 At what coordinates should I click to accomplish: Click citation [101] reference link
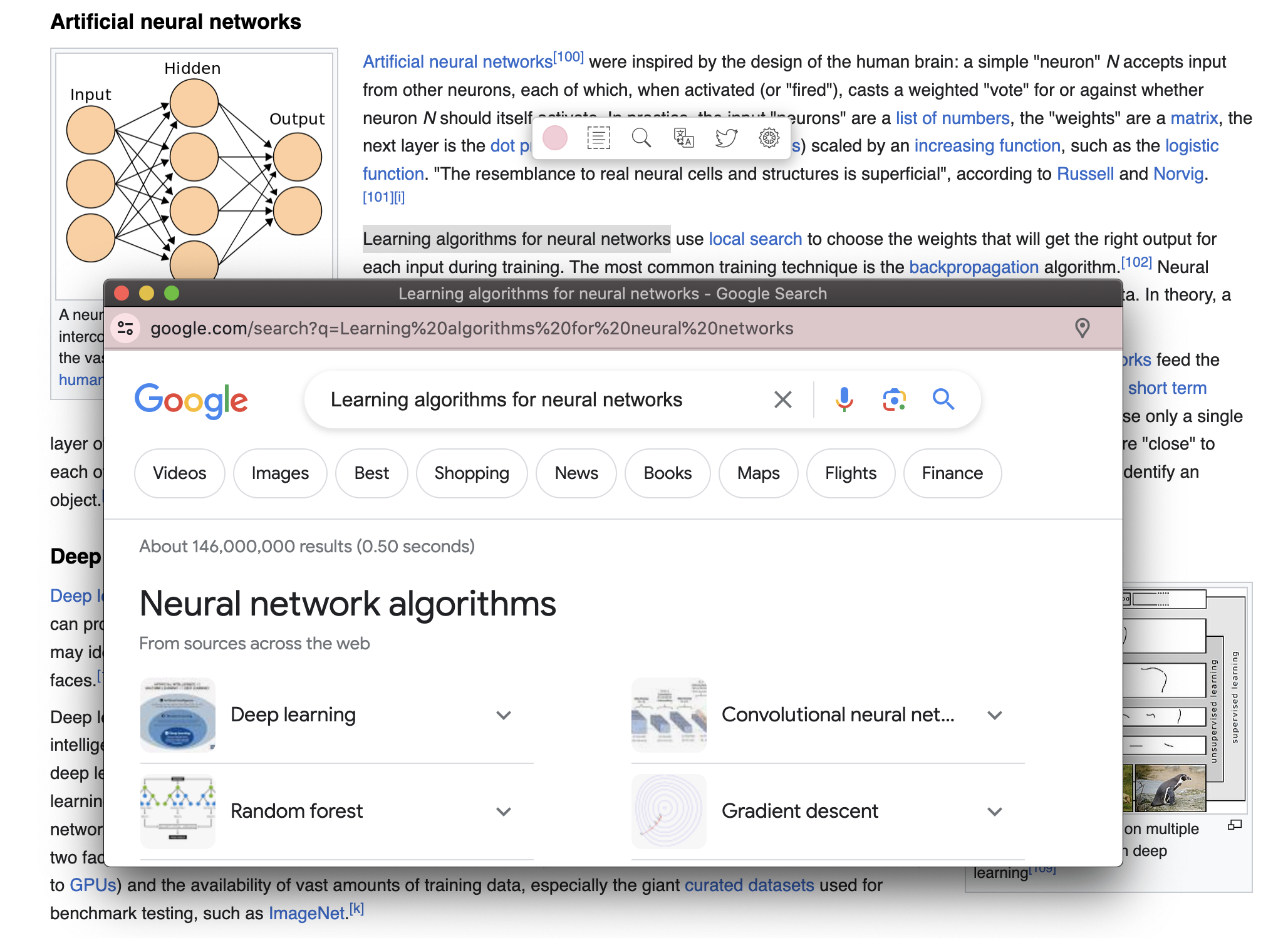click(378, 197)
